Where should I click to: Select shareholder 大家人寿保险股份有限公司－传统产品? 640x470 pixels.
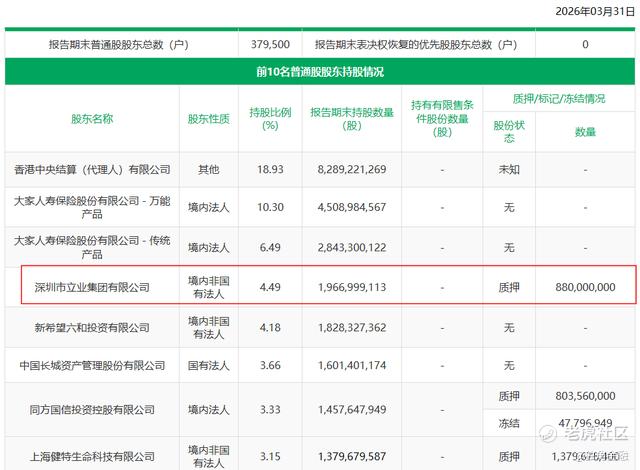click(x=92, y=247)
